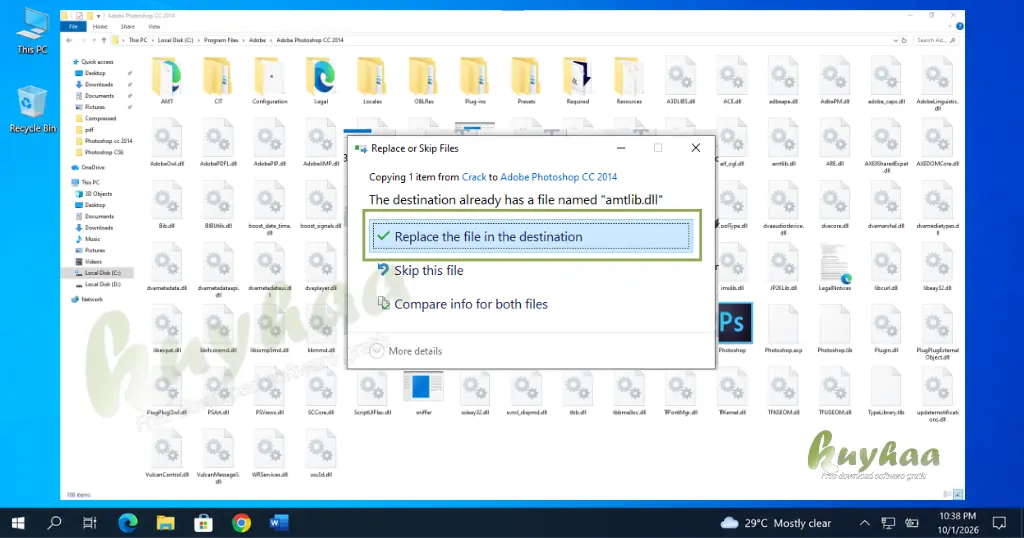Select the sniffer executable file

pyautogui.click(x=423, y=392)
